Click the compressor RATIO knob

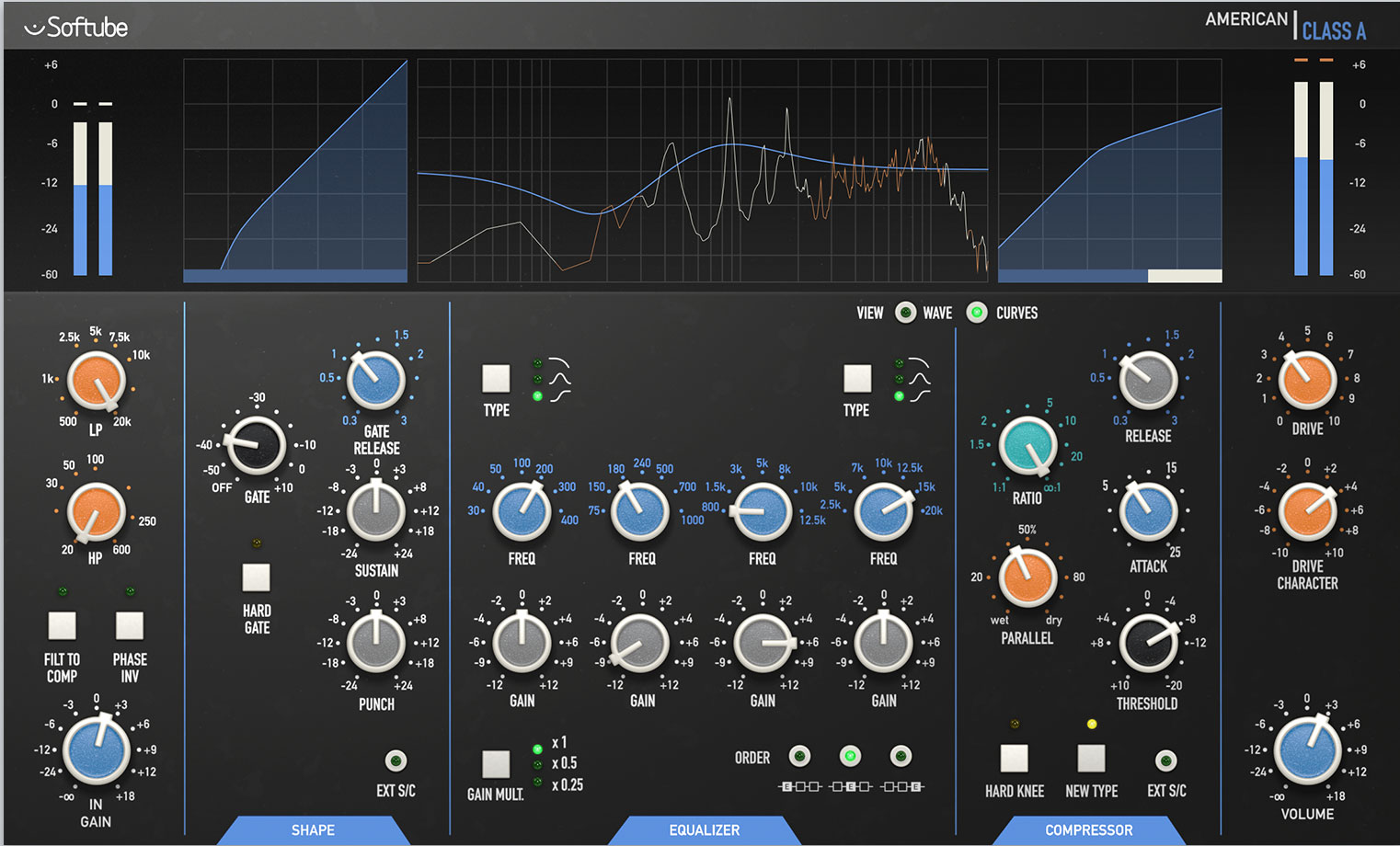tap(1027, 445)
